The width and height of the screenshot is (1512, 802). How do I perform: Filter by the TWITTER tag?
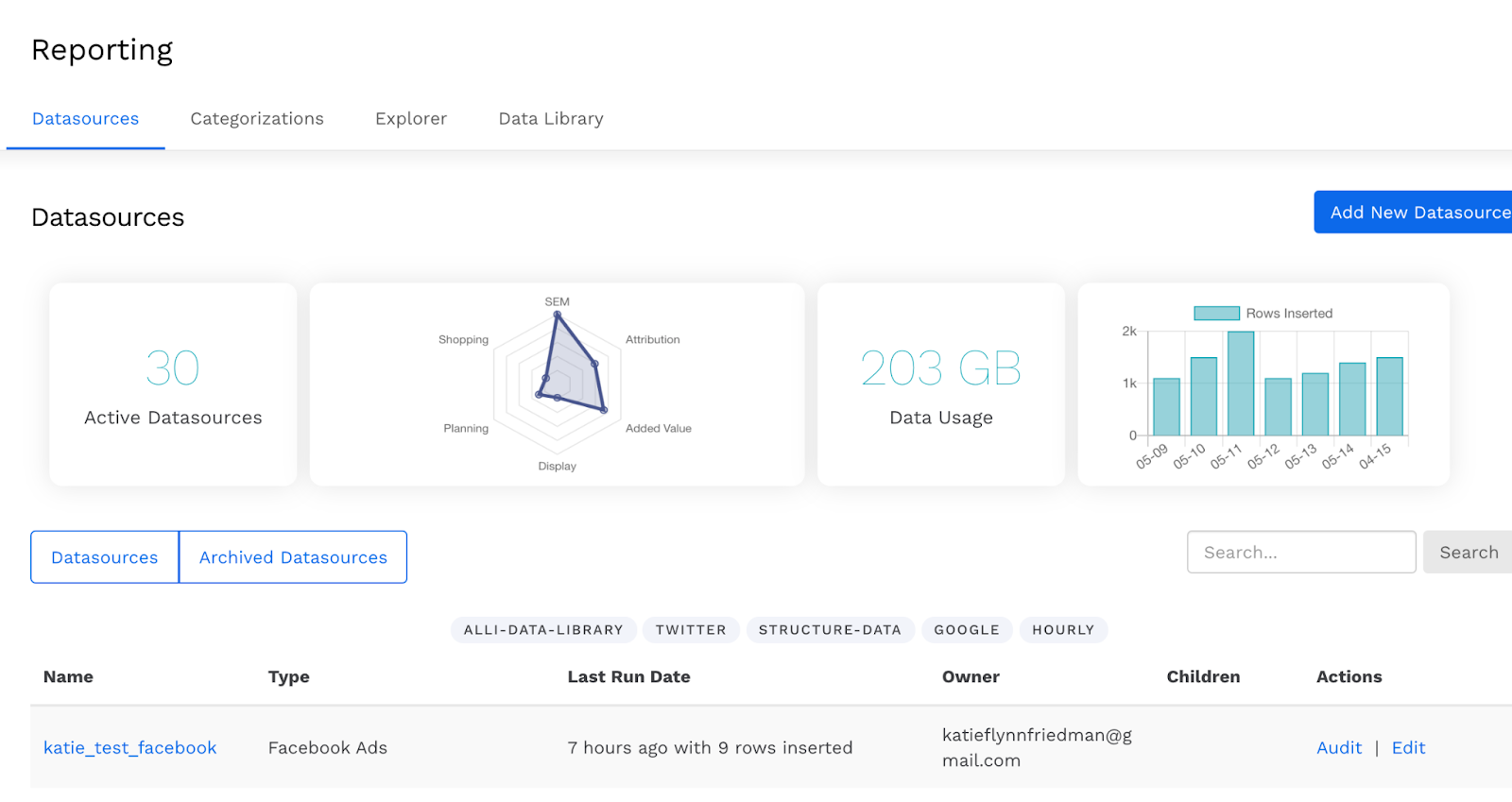tap(691, 630)
